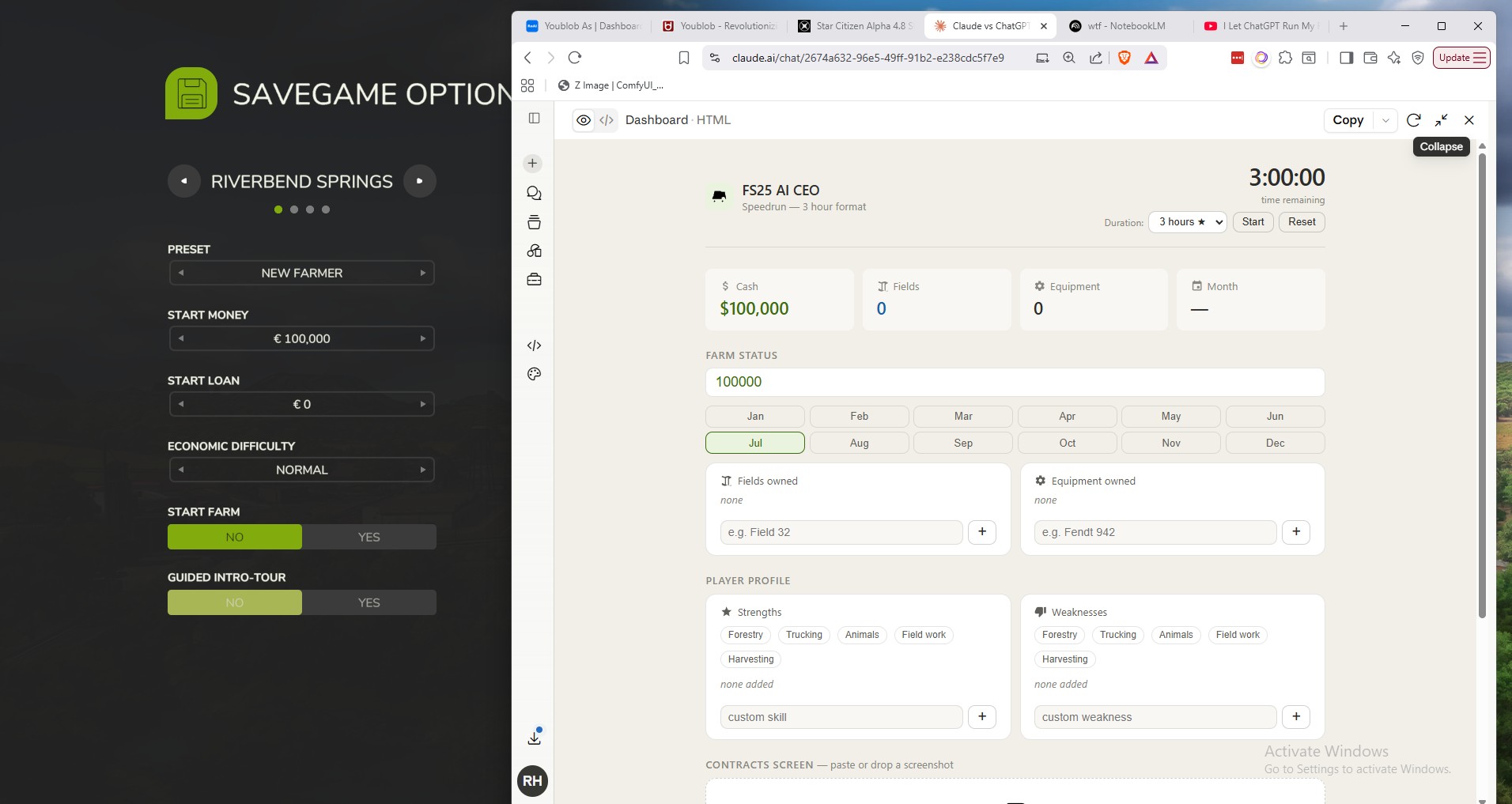Start the speedrun timer
The width and height of the screenshot is (1512, 804).
pyautogui.click(x=1253, y=222)
